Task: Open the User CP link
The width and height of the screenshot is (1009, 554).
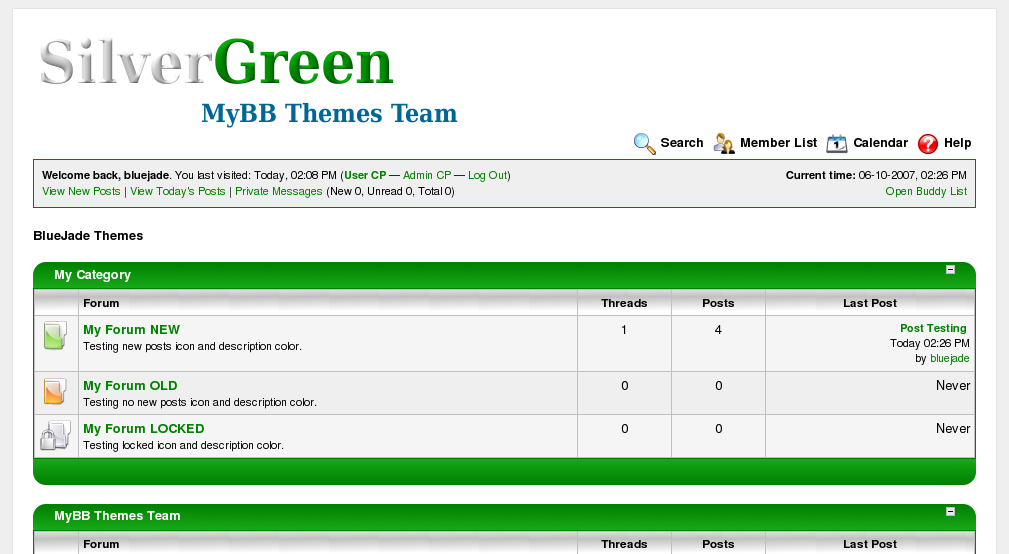Action: [x=365, y=175]
